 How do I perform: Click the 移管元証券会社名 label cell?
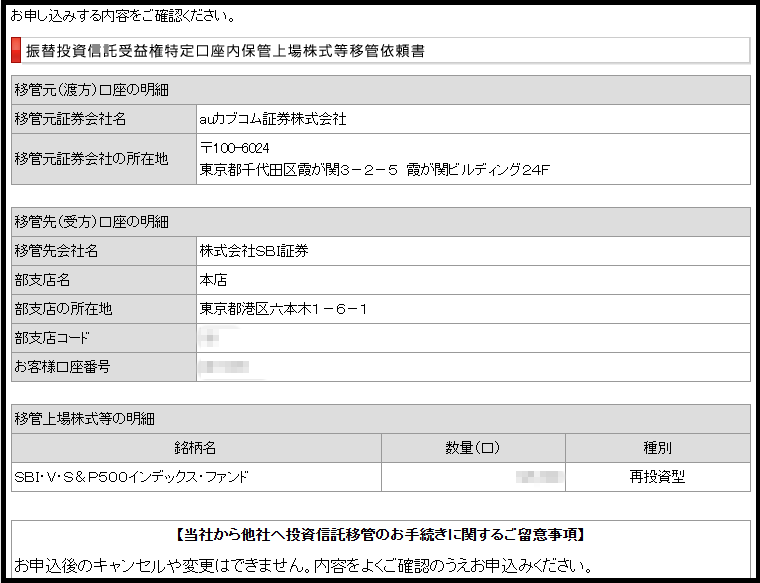pyautogui.click(x=104, y=119)
